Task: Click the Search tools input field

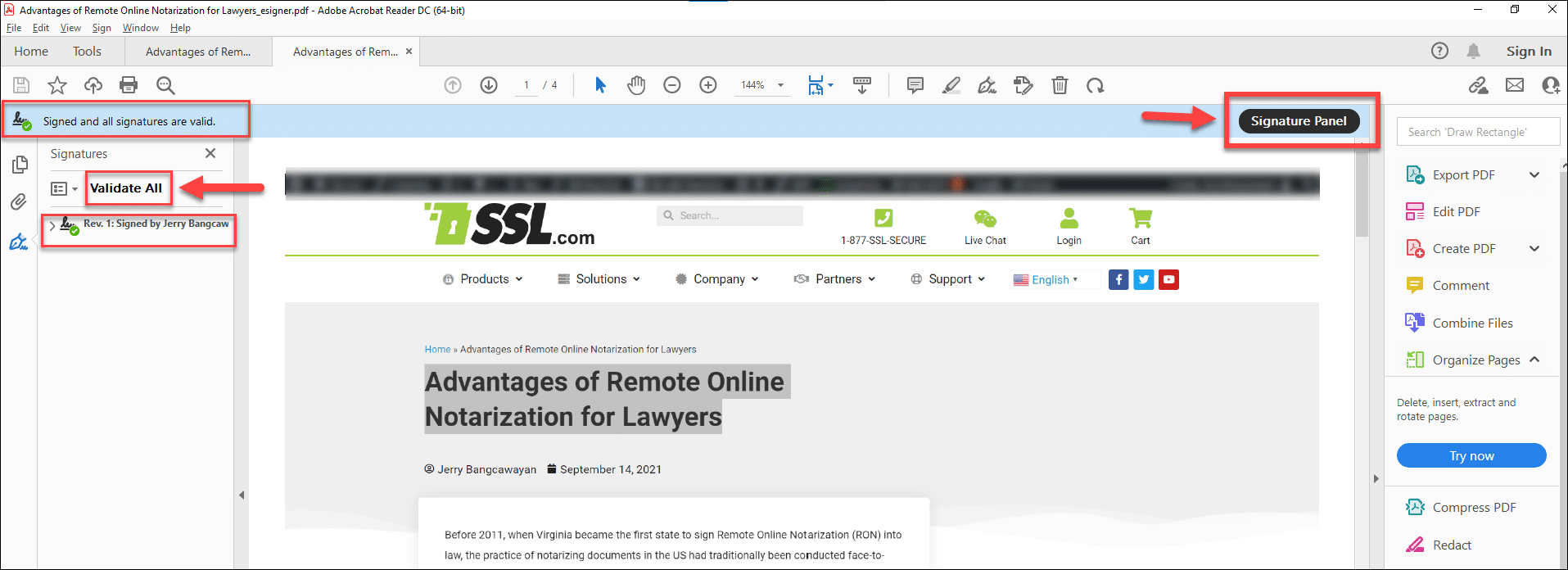Action: click(1477, 132)
